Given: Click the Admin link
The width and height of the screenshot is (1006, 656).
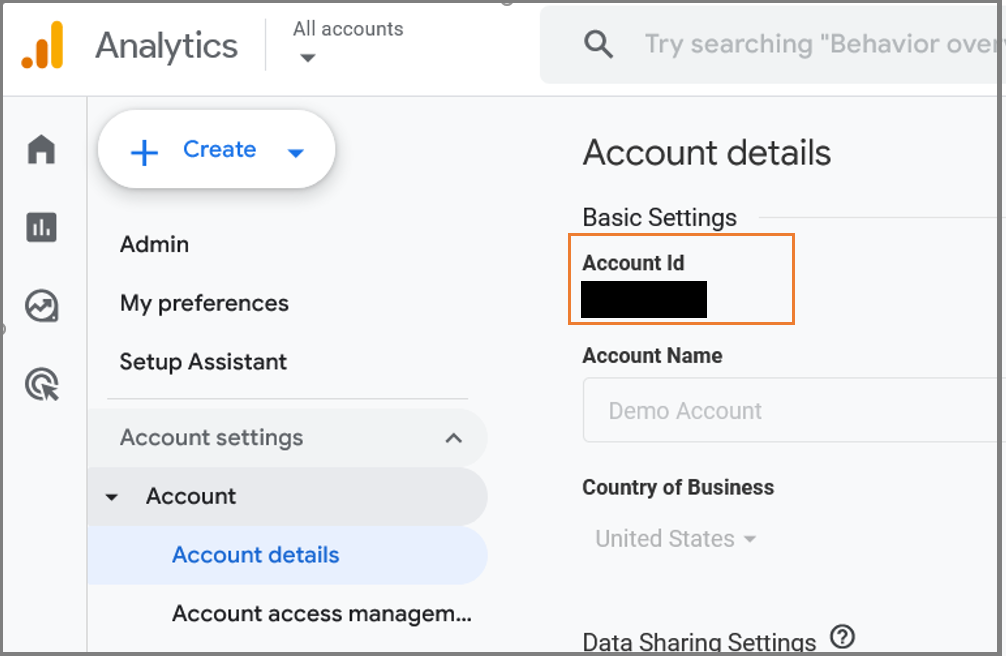Looking at the screenshot, I should (154, 244).
